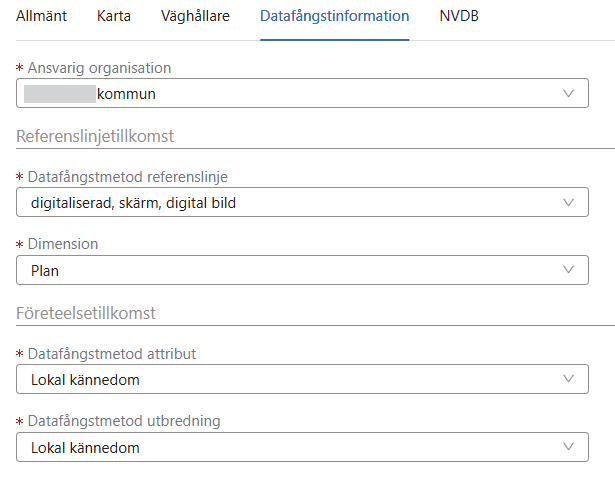Click the Ansvarig organisation chevron arrow
615x477 pixels.
pyautogui.click(x=569, y=94)
